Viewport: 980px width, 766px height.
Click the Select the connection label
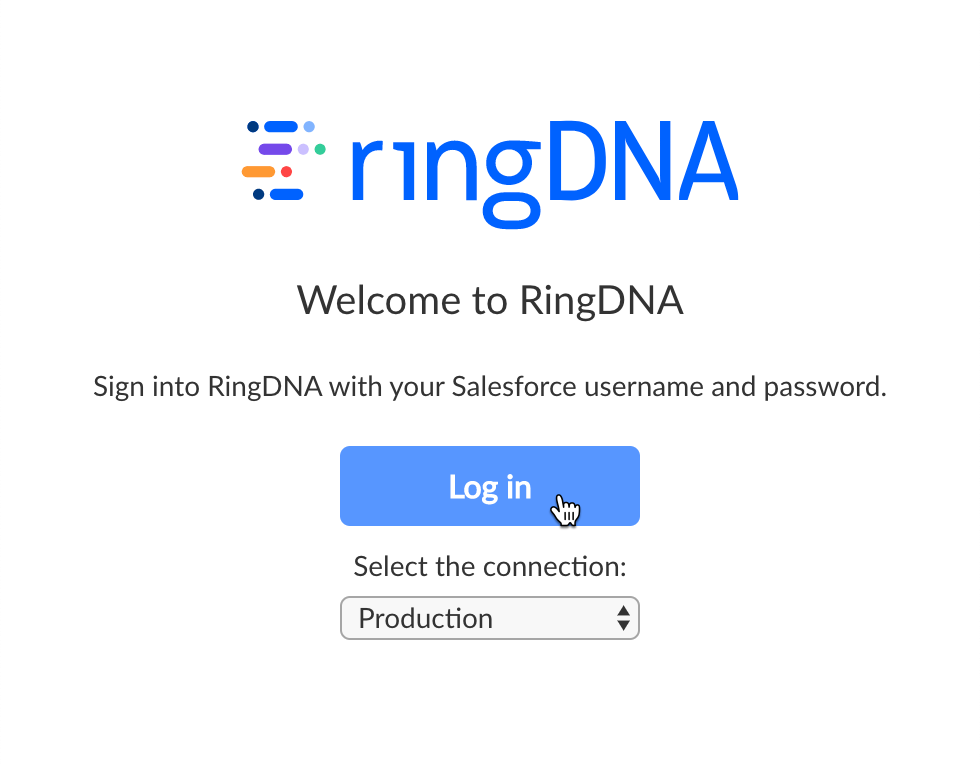[x=489, y=566]
